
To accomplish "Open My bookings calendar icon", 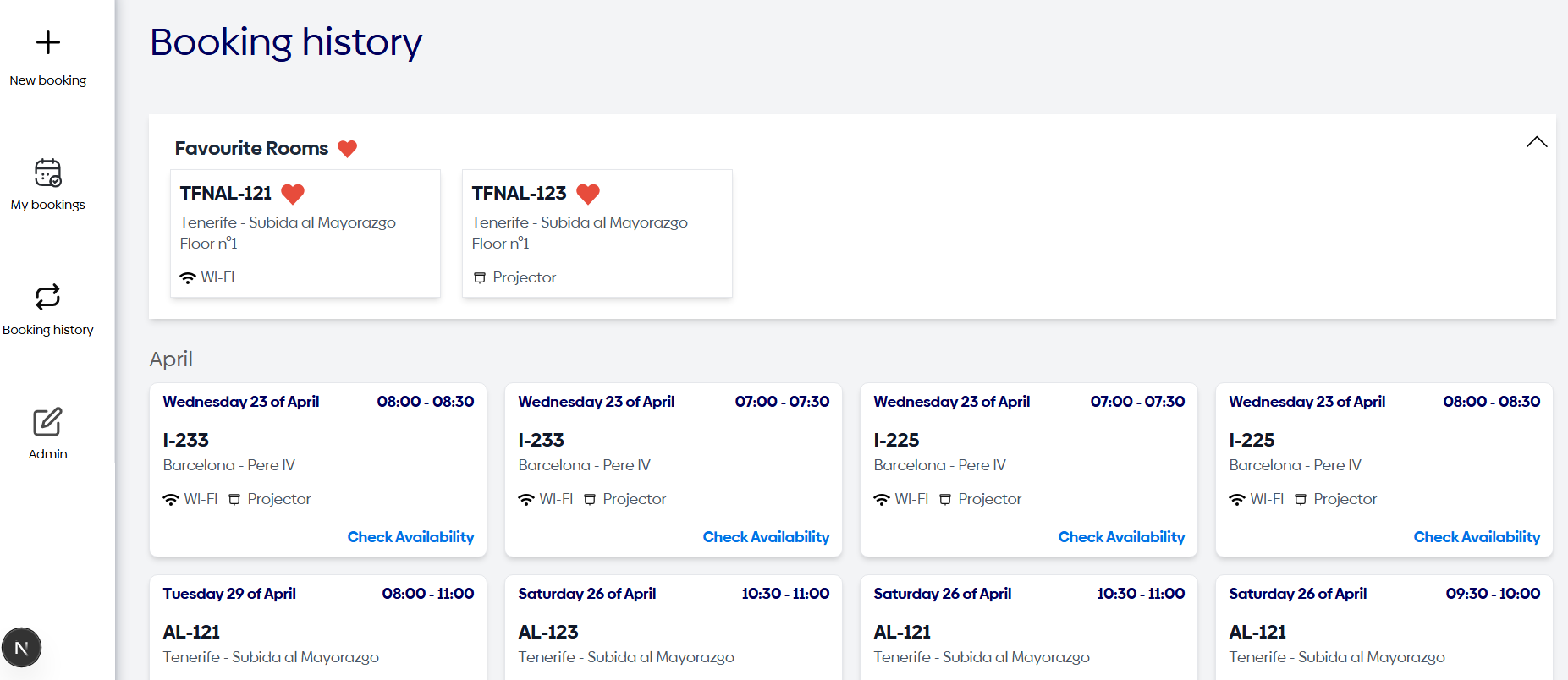I will [x=48, y=173].
